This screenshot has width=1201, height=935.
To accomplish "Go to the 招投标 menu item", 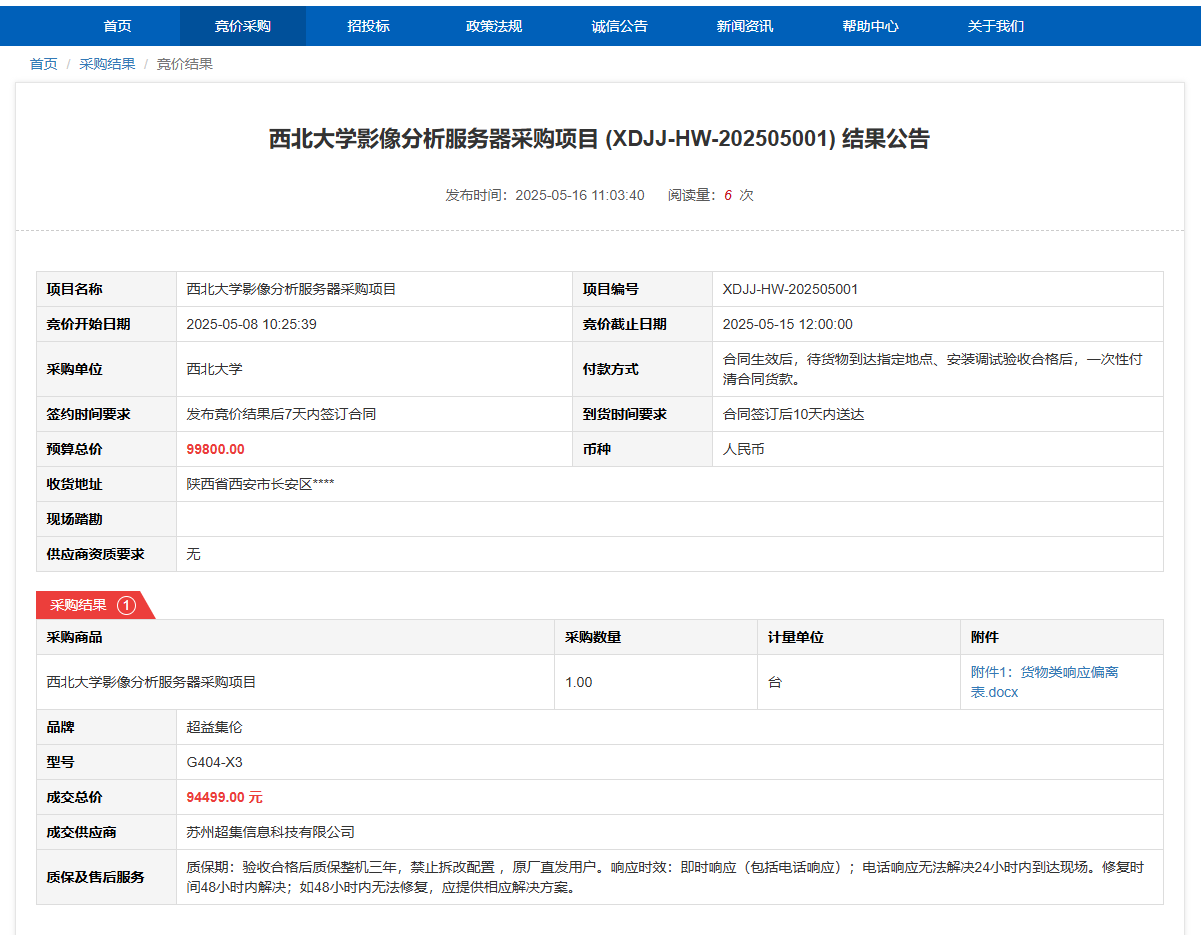I will click(368, 26).
